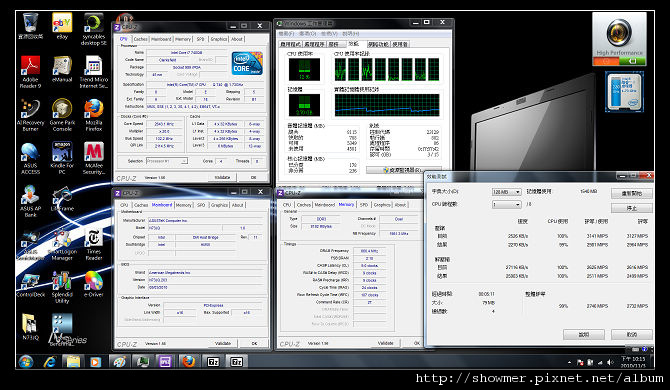Open SmartLogon Manager desktop icon
Screen dimensions: 670x390
point(62,244)
